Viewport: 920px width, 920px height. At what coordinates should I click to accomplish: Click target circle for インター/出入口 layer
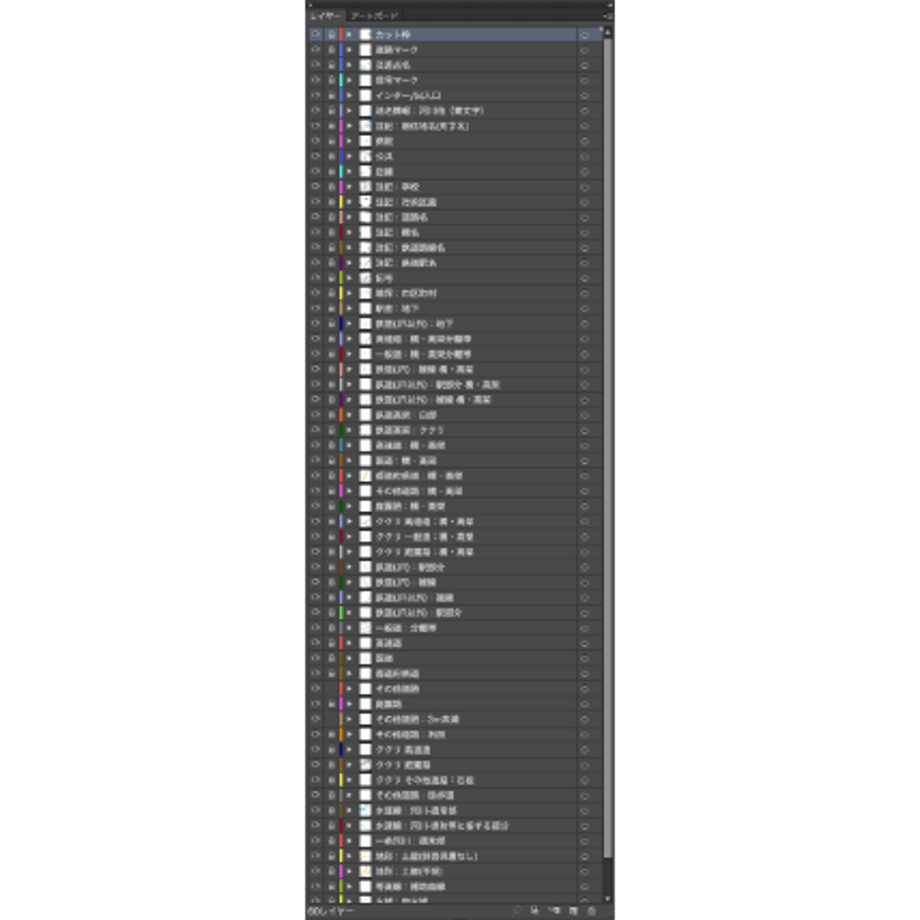pyautogui.click(x=584, y=96)
